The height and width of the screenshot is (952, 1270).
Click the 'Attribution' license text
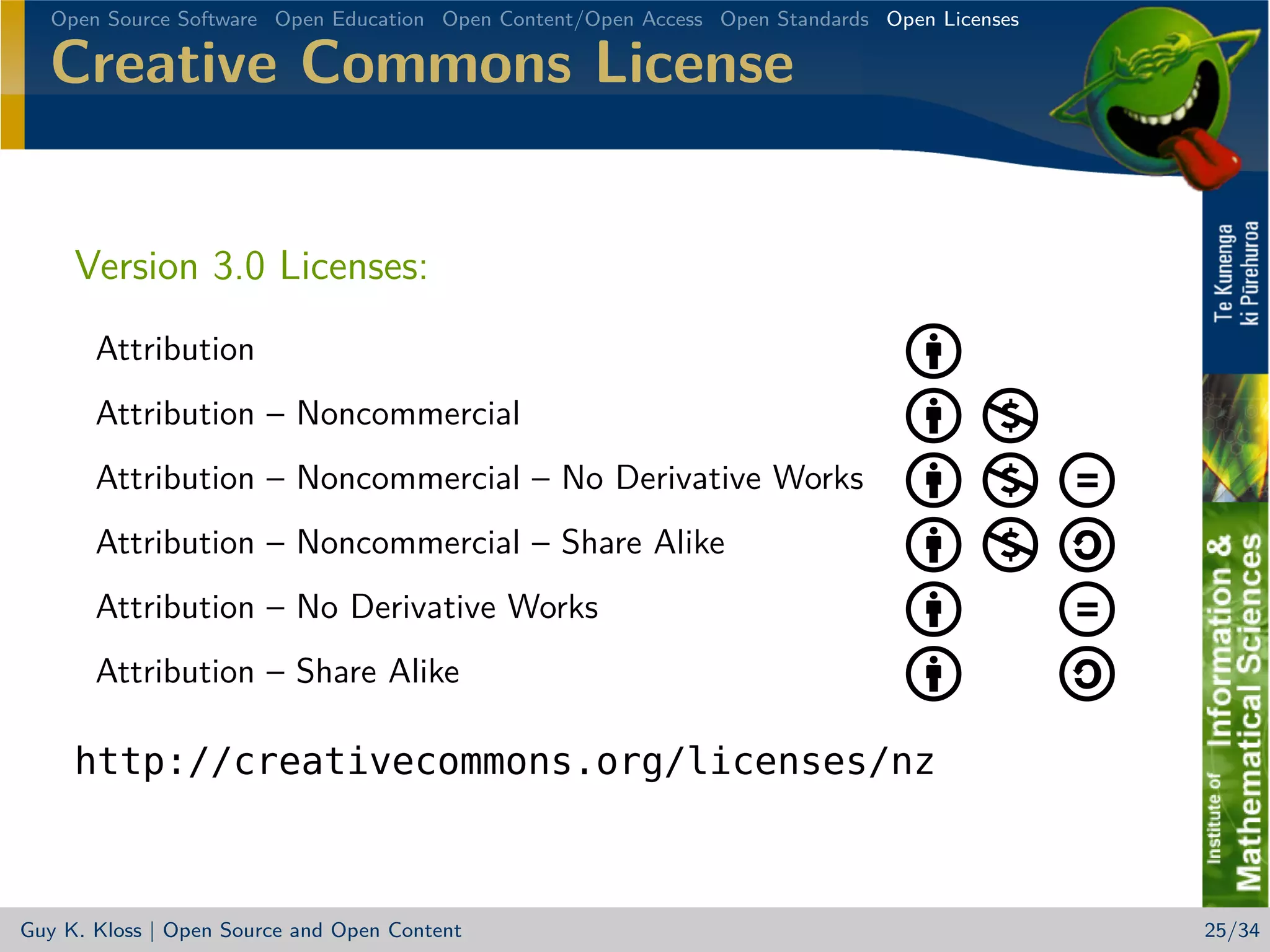tap(175, 349)
